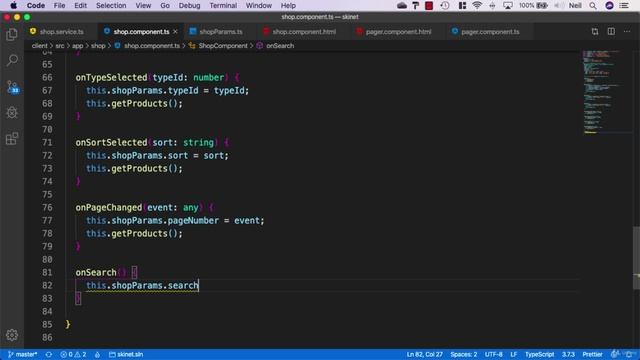Open the File menu
The height and width of the screenshot is (360, 640).
point(59,5)
